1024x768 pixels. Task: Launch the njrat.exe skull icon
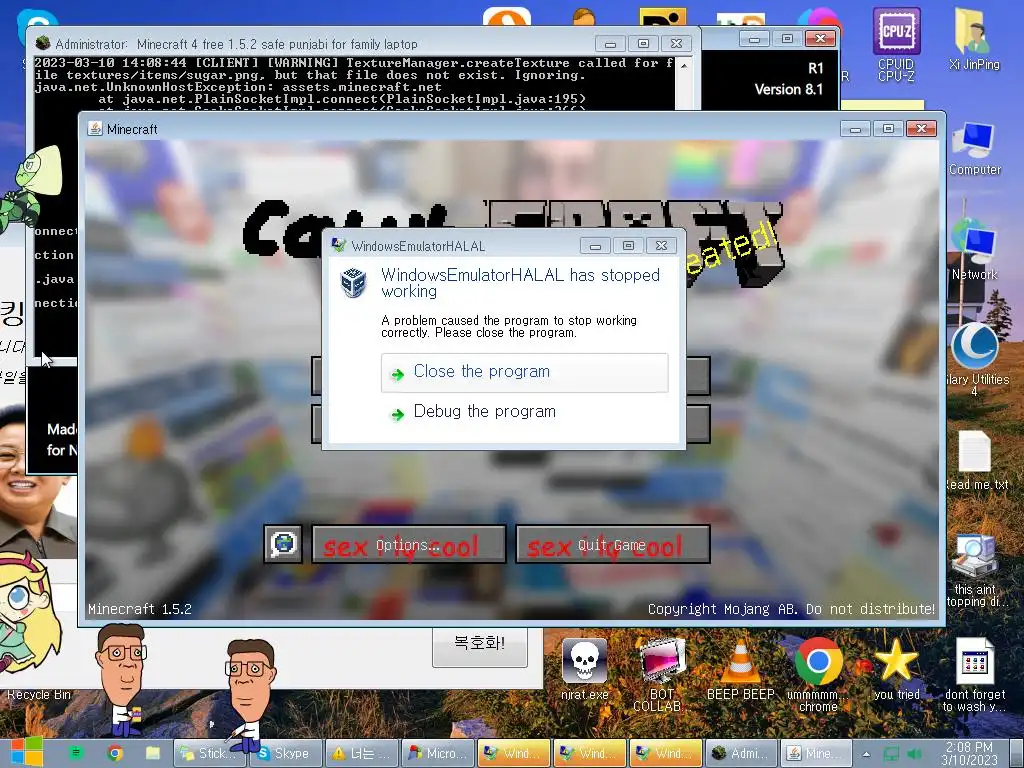[x=584, y=669]
